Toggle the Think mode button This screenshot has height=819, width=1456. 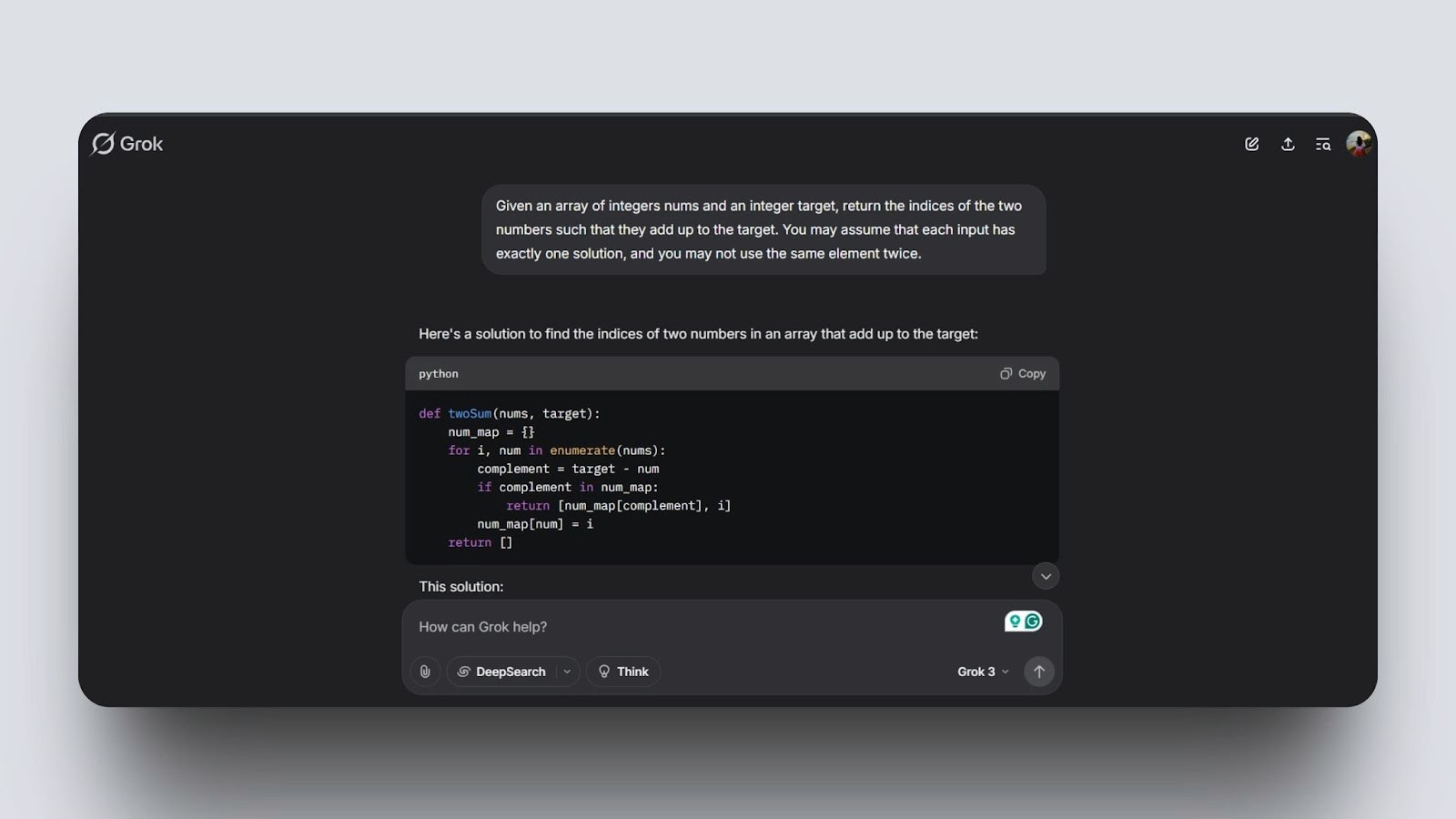click(623, 672)
